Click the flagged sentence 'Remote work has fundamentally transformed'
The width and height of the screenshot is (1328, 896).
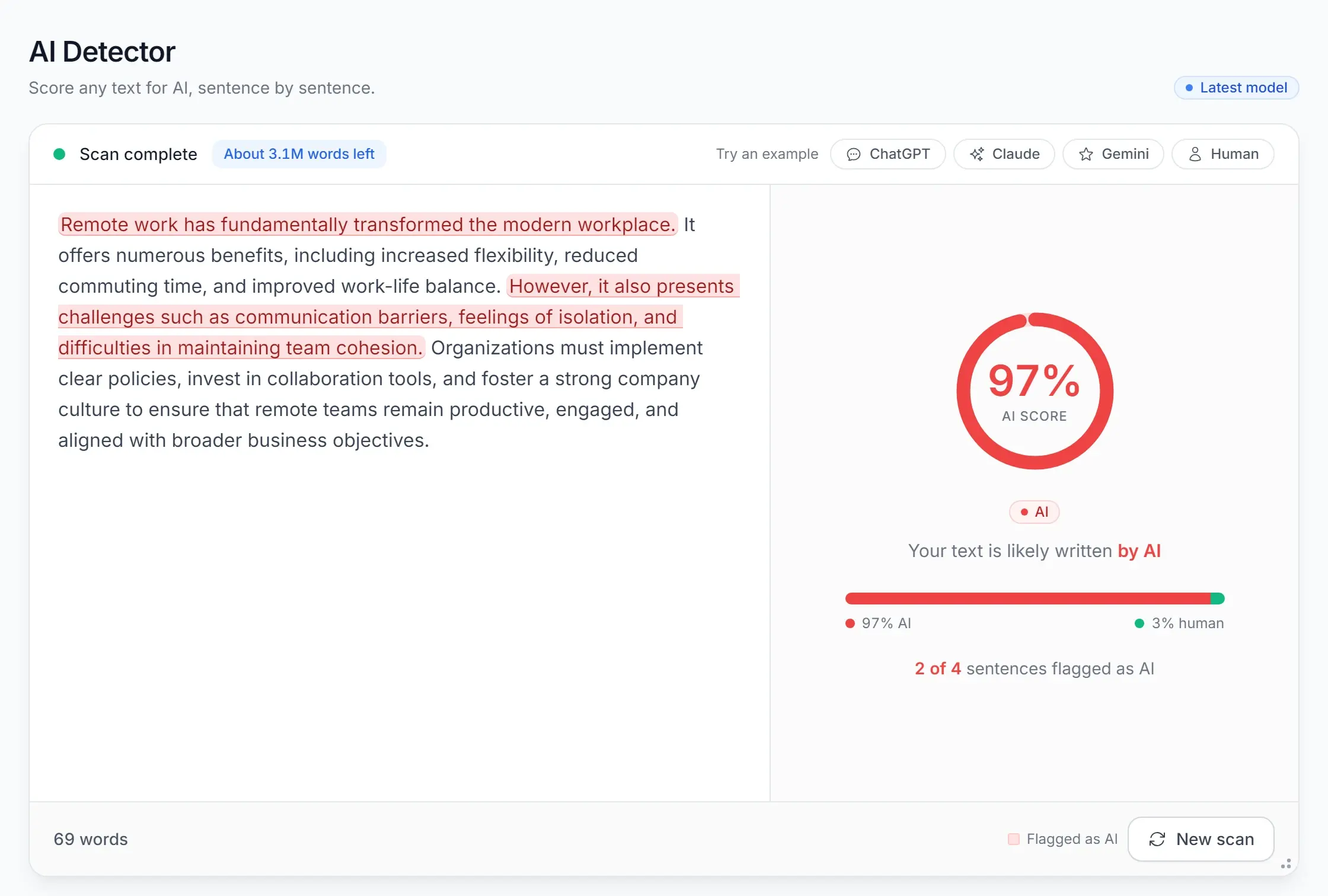[x=368, y=225]
